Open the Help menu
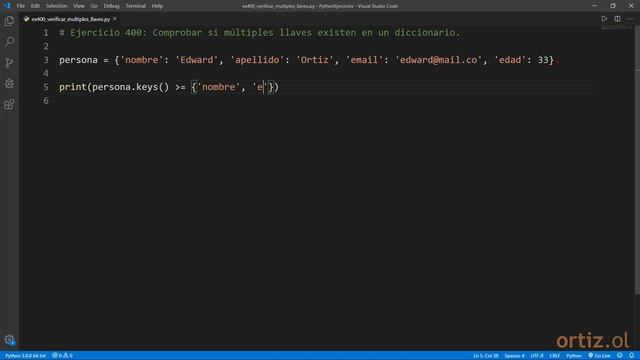Viewport: 640px width, 360px height. 157,6
